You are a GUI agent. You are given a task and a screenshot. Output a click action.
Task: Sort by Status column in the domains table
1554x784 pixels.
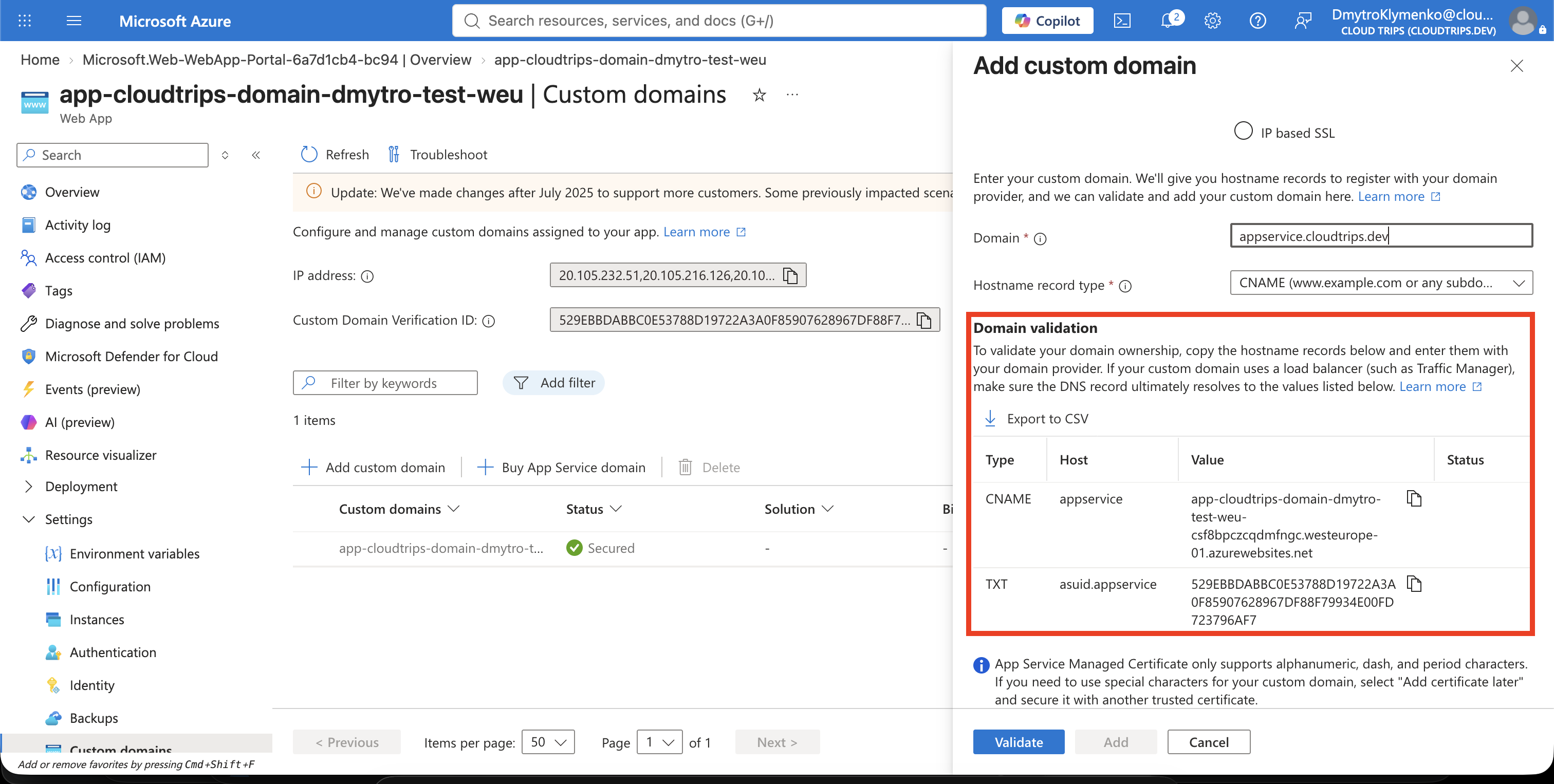click(594, 509)
